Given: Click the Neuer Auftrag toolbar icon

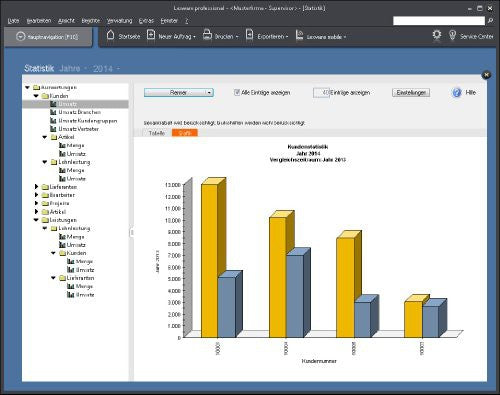Looking at the screenshot, I should (x=151, y=35).
